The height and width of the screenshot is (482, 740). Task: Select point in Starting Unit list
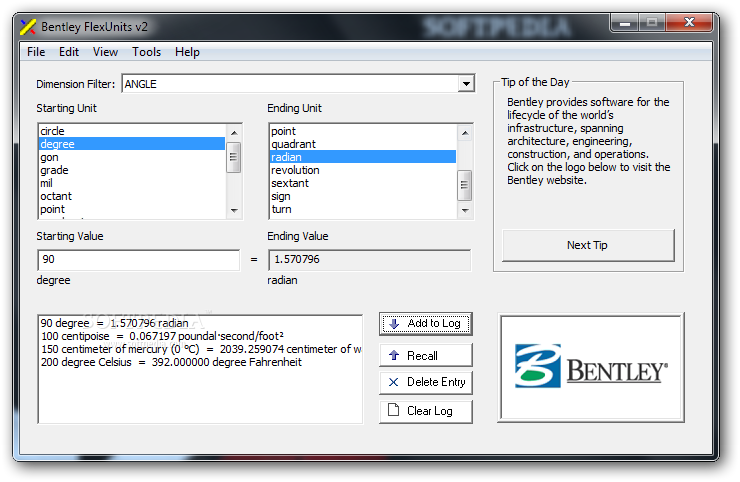click(x=132, y=209)
